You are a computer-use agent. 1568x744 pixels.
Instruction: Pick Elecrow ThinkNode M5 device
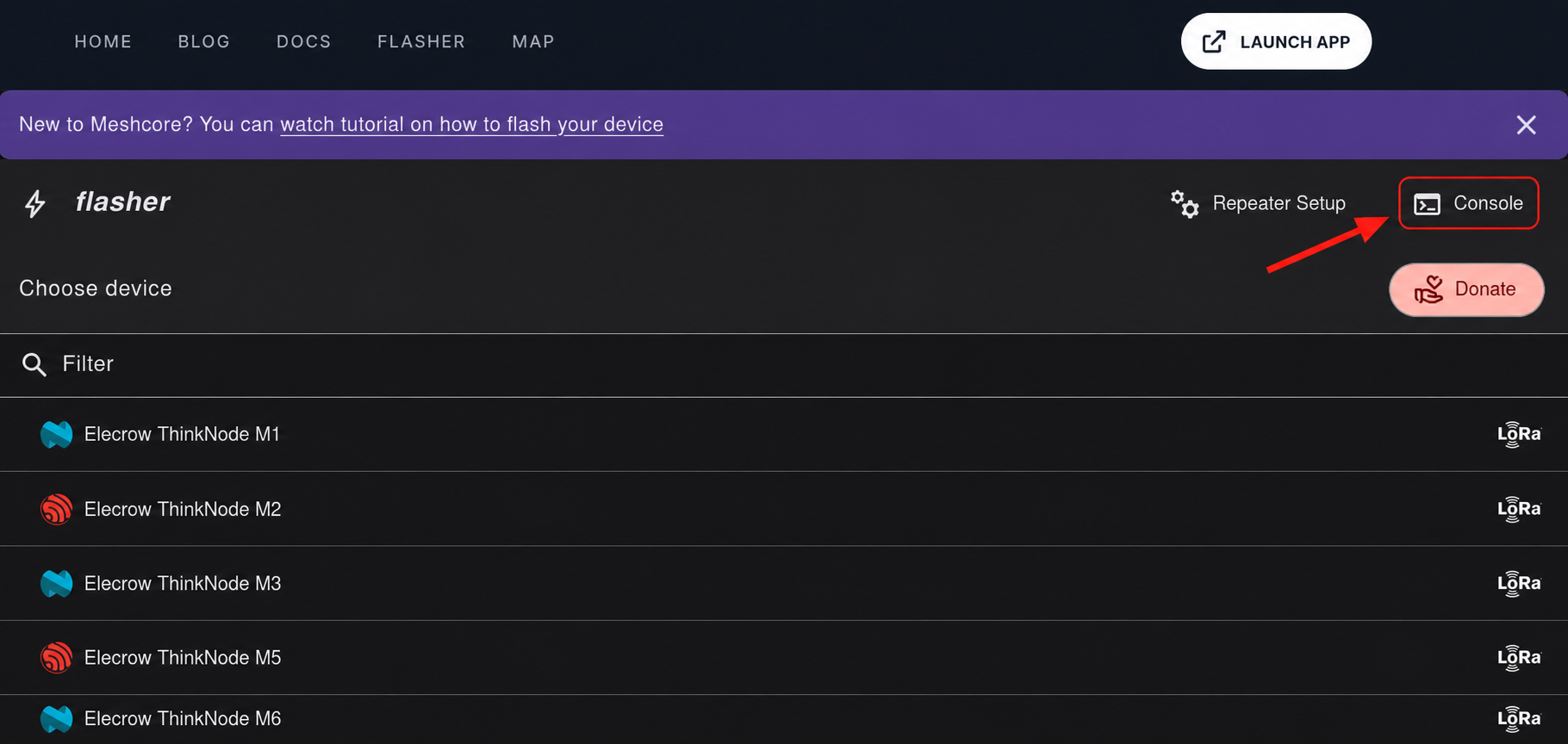[784, 657]
